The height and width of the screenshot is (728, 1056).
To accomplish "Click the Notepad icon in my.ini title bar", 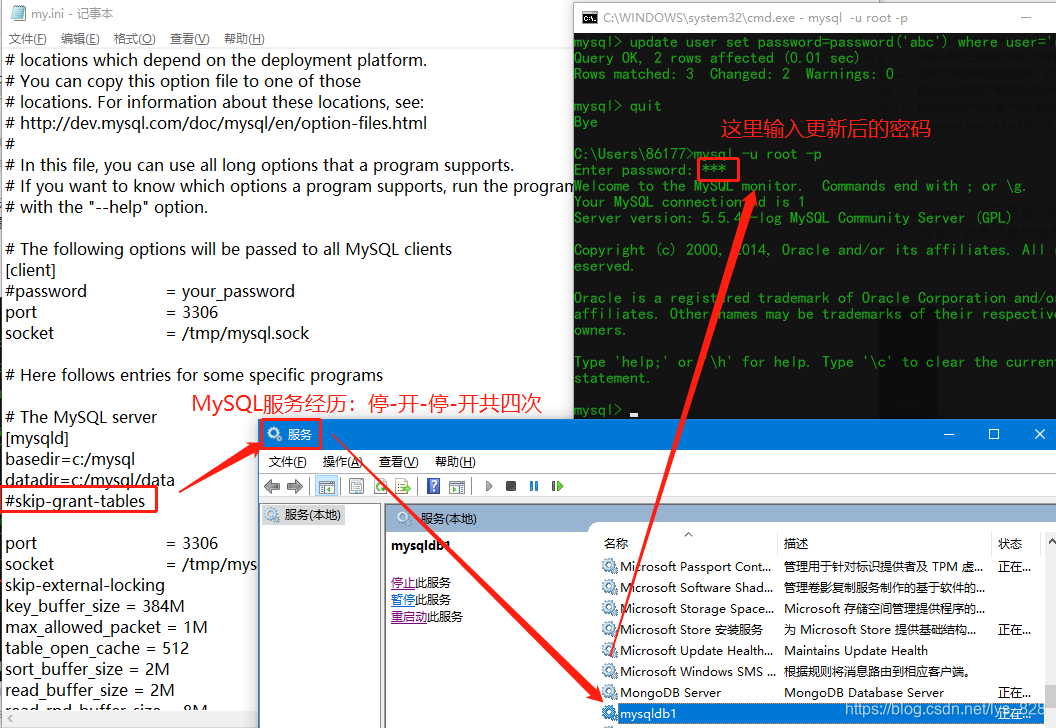I will click(18, 13).
